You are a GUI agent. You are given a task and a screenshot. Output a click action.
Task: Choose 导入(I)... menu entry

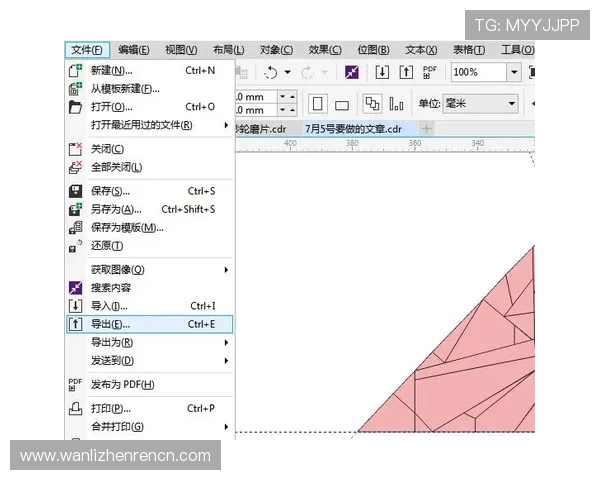[150, 306]
